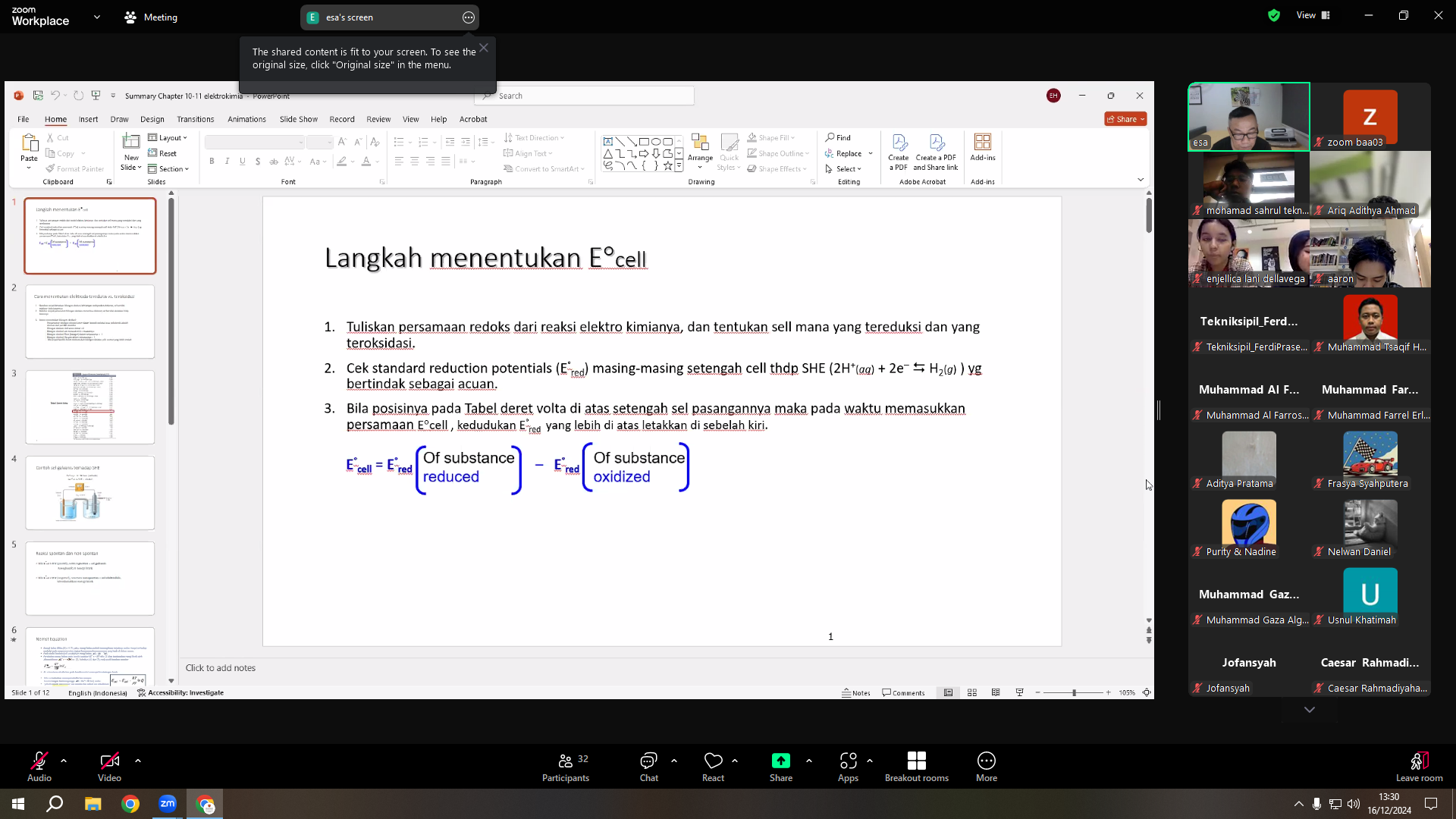Expand the React options caret
The height and width of the screenshot is (819, 1456).
pyautogui.click(x=735, y=760)
